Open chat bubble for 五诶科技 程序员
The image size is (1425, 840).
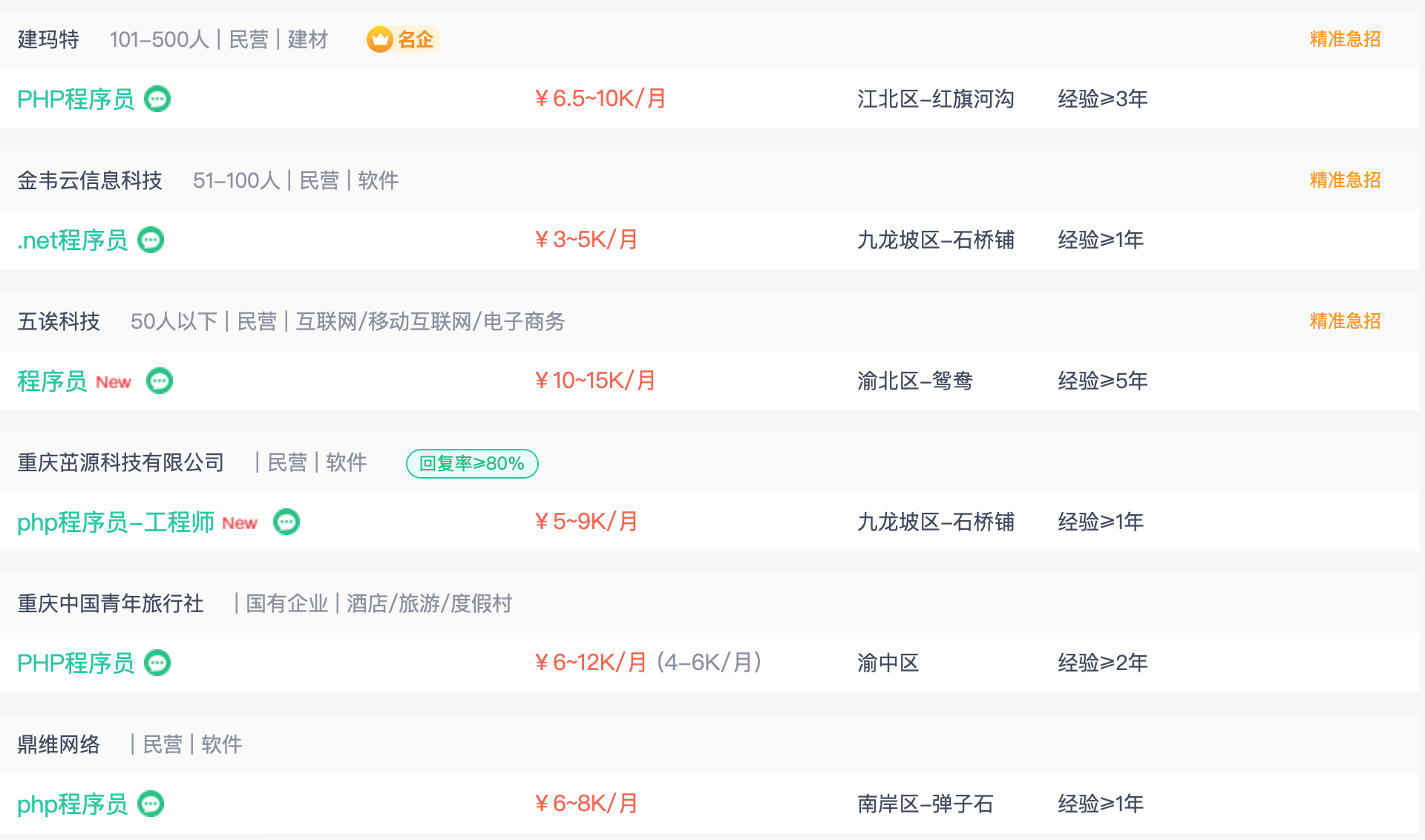[160, 381]
